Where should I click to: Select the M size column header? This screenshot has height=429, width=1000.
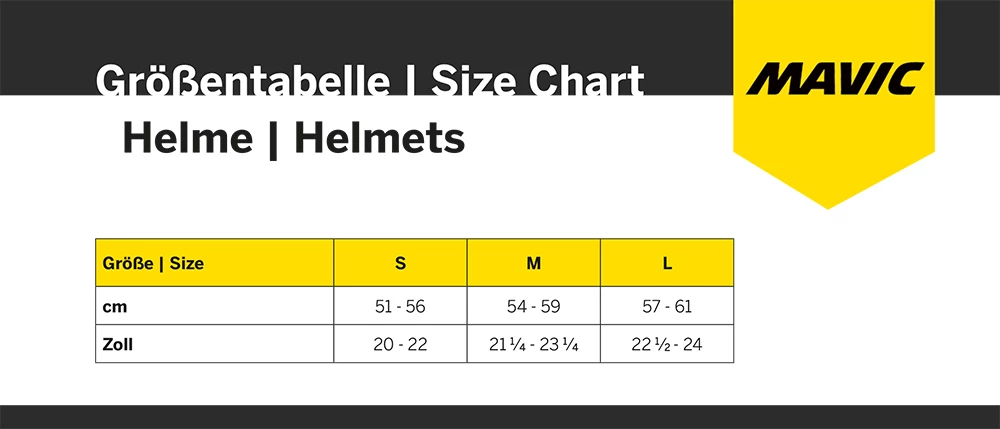coord(534,264)
